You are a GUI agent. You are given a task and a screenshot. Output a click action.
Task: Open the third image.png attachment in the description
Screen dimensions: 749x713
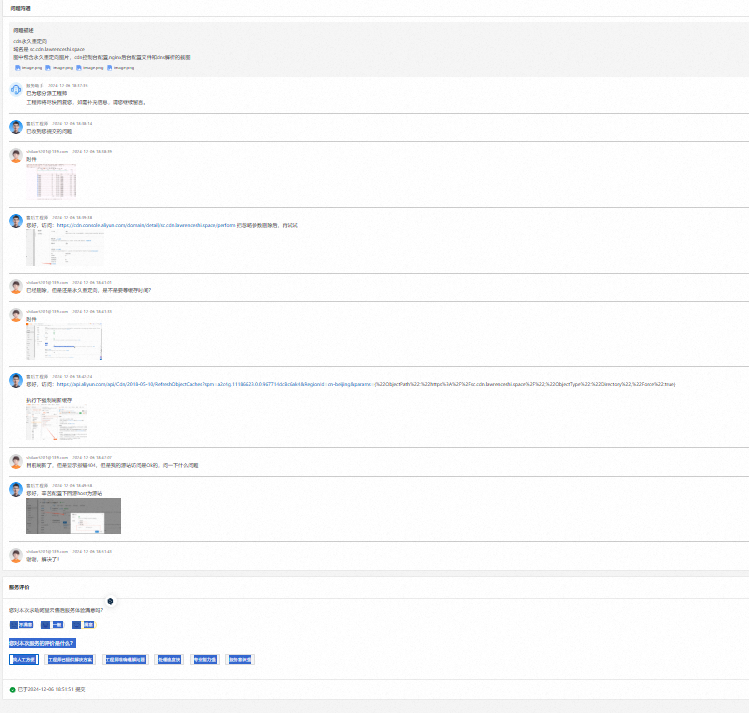click(x=90, y=68)
